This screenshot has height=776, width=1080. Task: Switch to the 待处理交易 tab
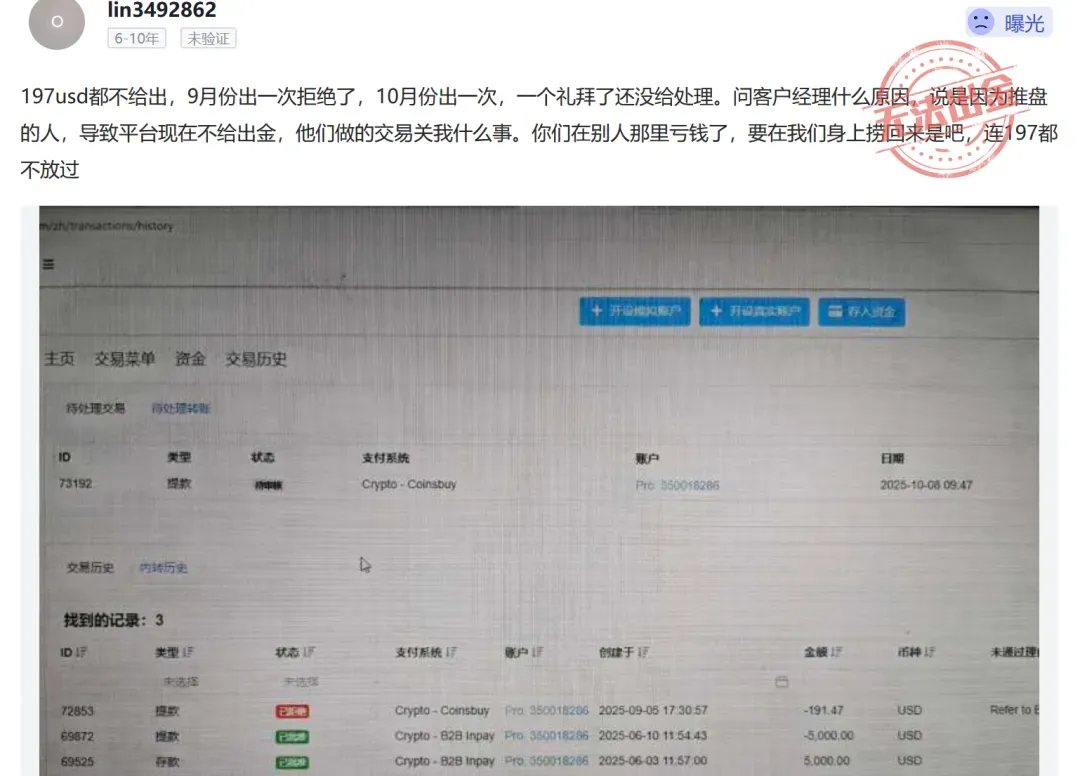click(x=96, y=408)
